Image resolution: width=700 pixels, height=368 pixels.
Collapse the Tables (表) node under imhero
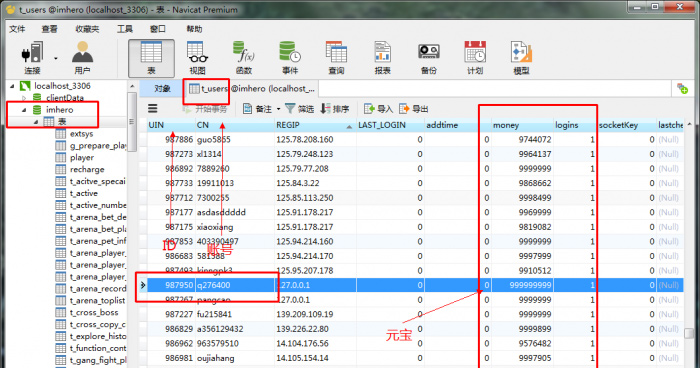[36, 121]
